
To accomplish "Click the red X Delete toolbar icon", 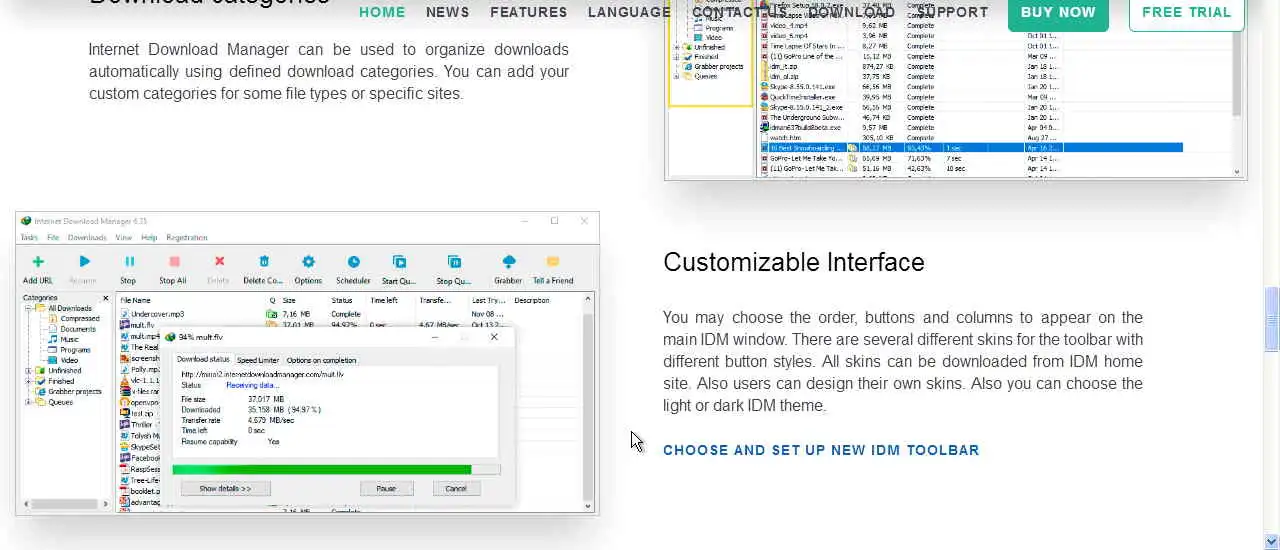I will point(219,262).
